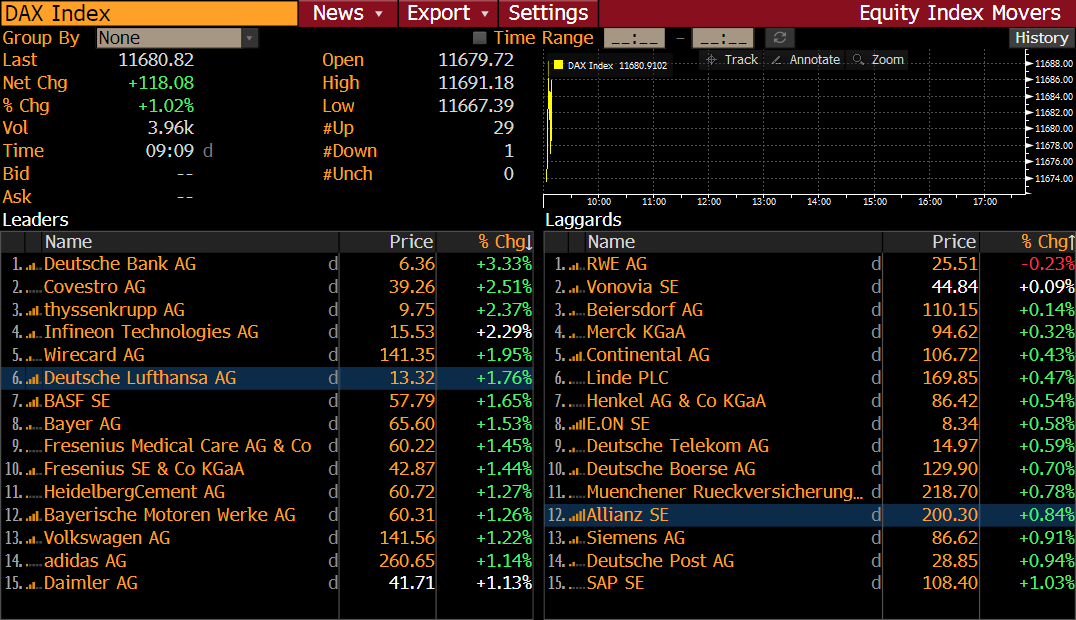Viewport: 1076px width, 620px height.
Task: Click mini chart icon for RWE AG
Action: (576, 265)
